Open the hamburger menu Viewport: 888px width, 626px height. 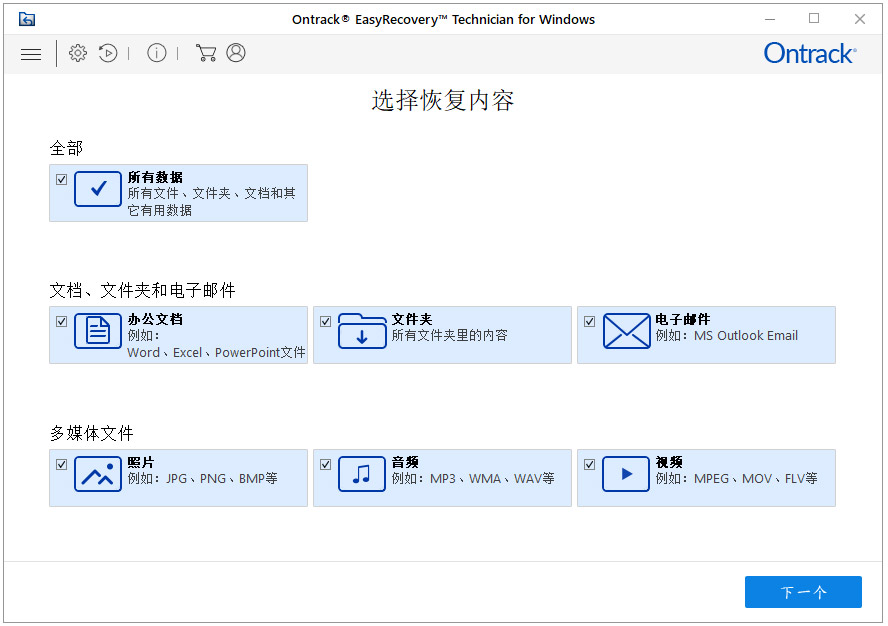click(31, 53)
